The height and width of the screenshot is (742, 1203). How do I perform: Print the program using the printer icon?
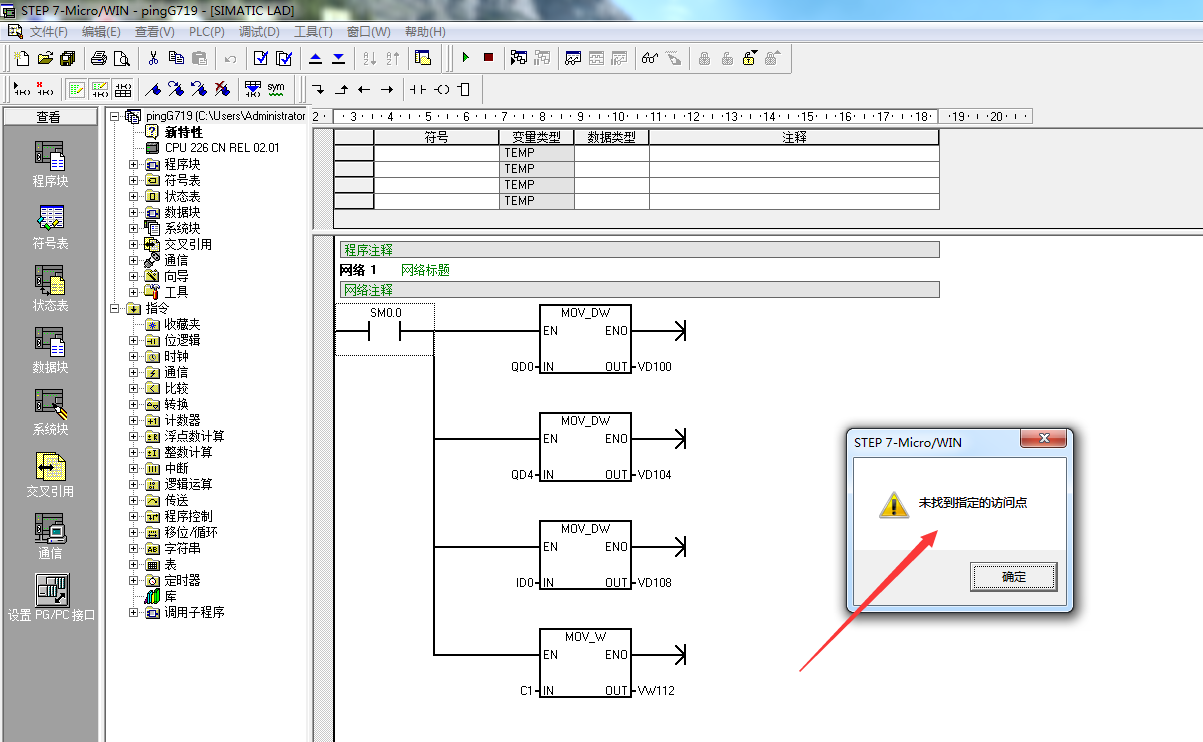pyautogui.click(x=99, y=58)
